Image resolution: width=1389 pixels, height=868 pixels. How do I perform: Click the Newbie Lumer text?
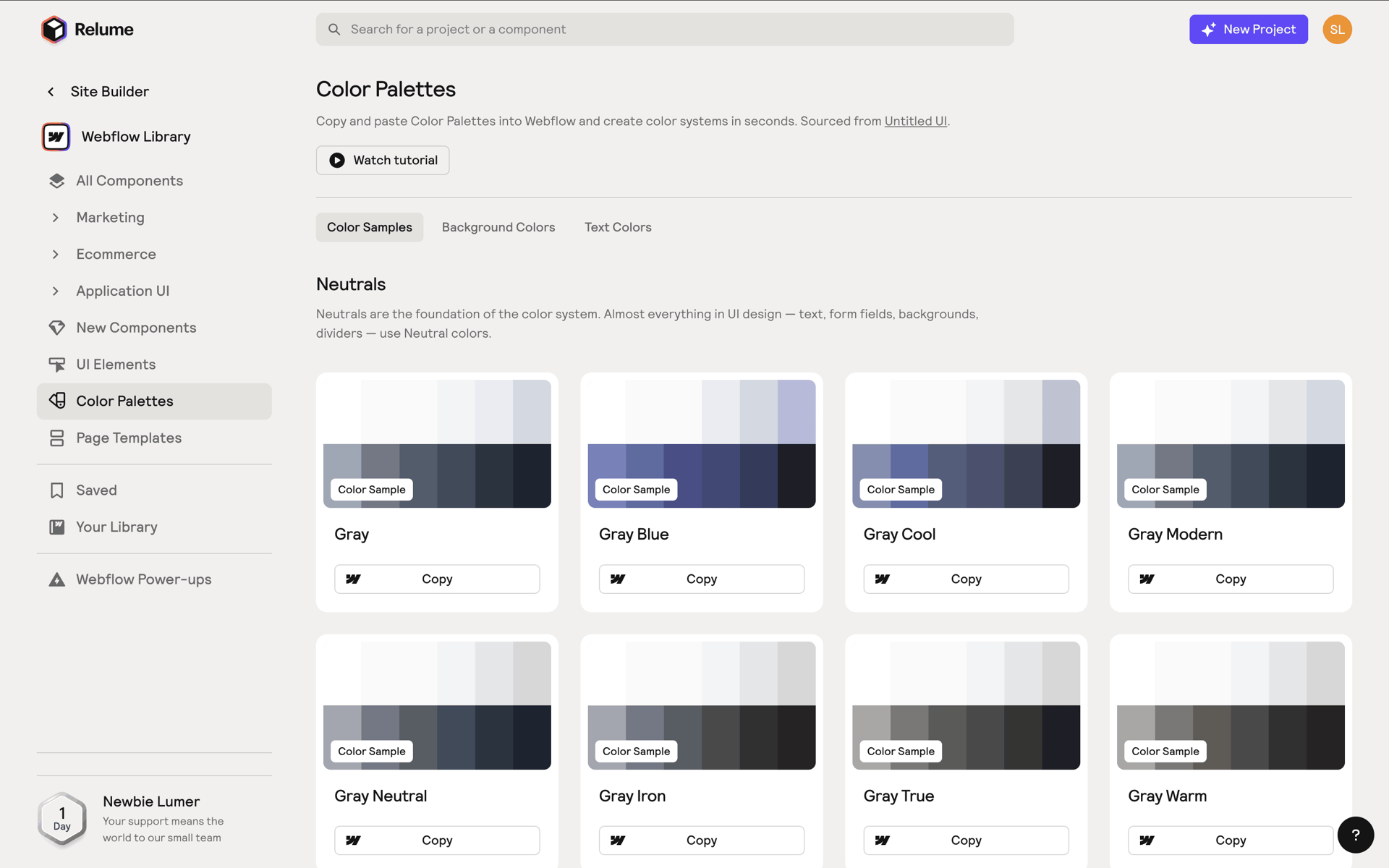151,801
